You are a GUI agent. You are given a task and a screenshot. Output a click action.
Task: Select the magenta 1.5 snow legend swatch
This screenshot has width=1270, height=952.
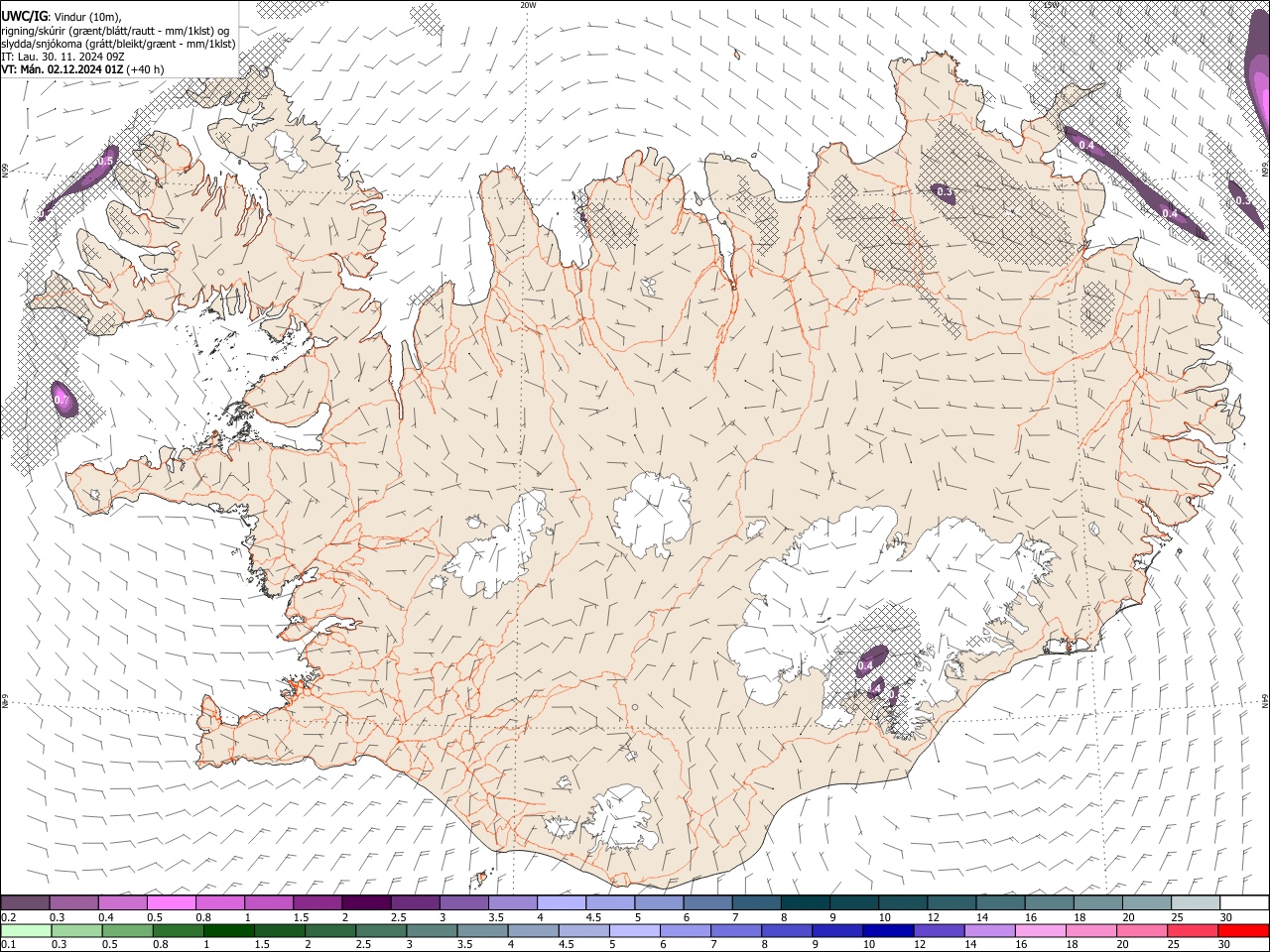click(x=317, y=902)
